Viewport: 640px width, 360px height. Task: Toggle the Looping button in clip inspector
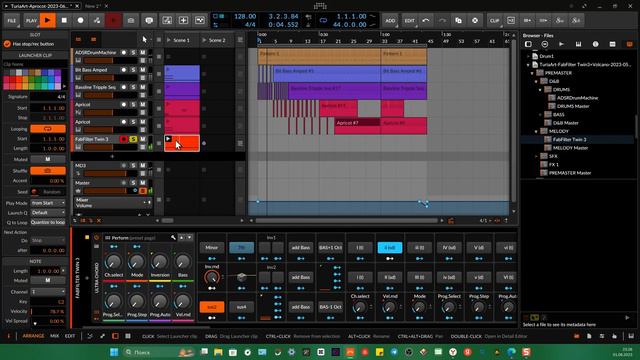click(48, 129)
